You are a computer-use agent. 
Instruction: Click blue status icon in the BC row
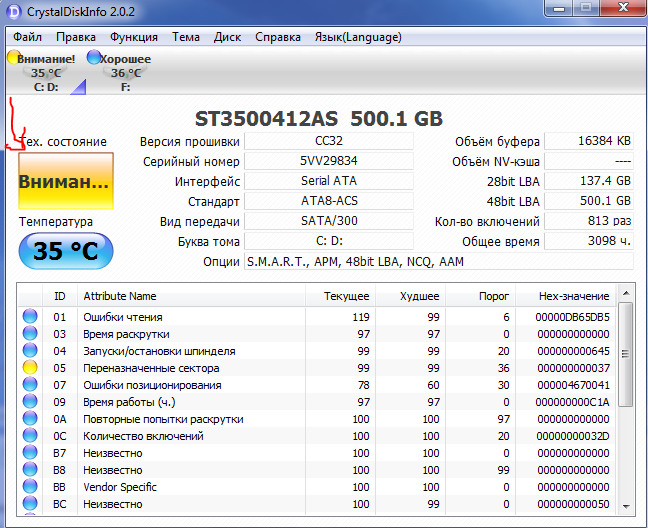(30, 503)
